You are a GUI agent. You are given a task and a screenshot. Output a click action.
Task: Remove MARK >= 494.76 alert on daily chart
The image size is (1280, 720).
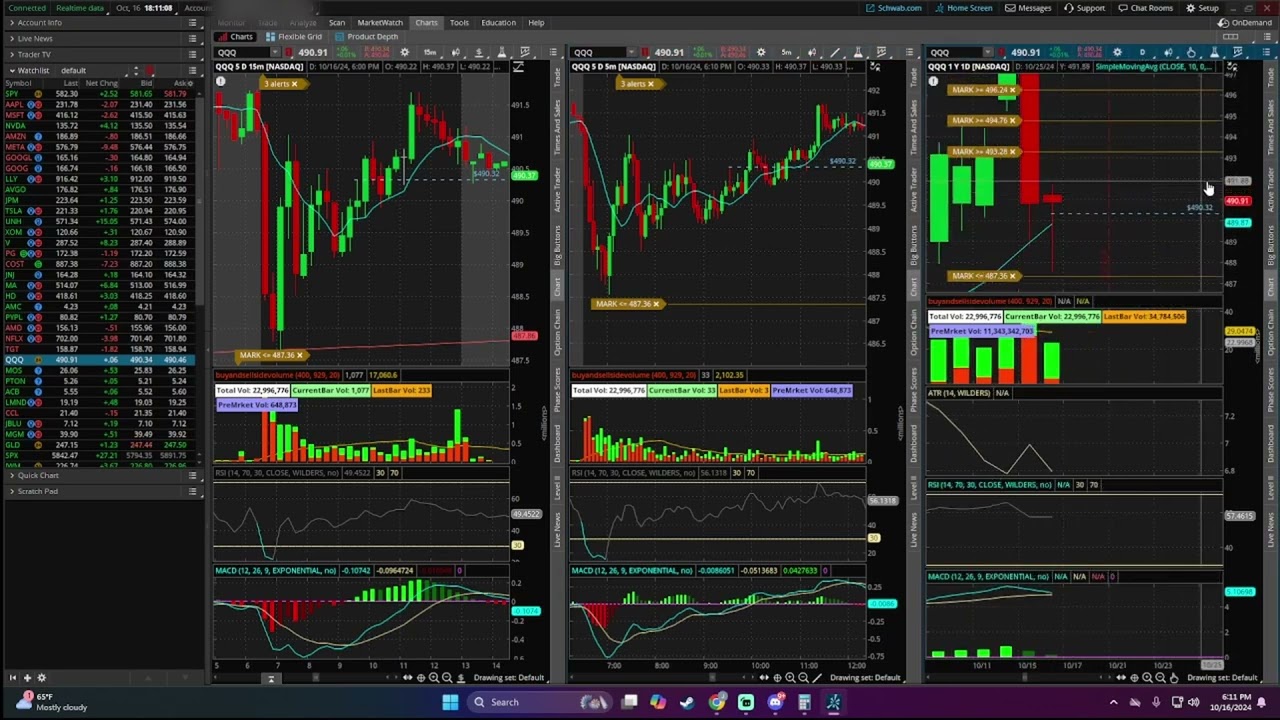[1011, 121]
